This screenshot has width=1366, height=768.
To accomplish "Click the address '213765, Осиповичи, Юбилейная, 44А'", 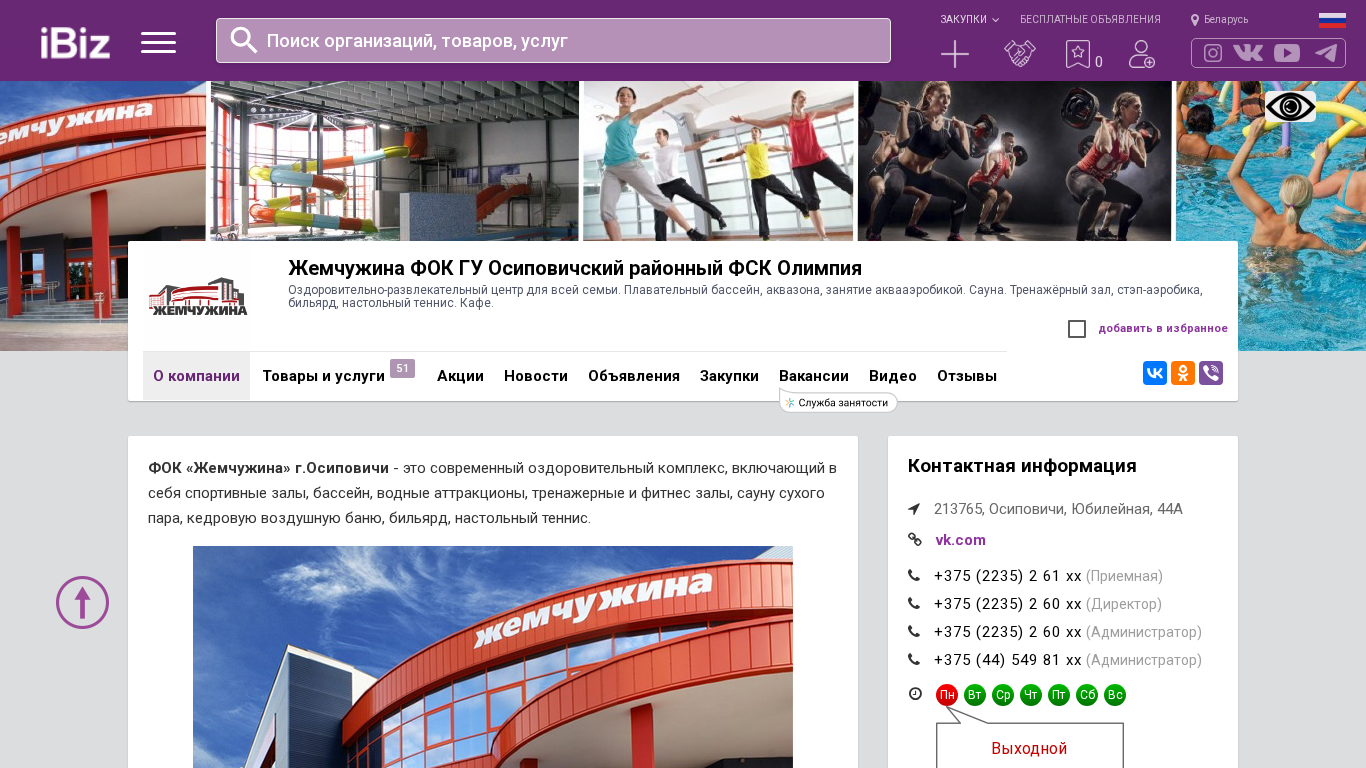I will (x=1058, y=509).
